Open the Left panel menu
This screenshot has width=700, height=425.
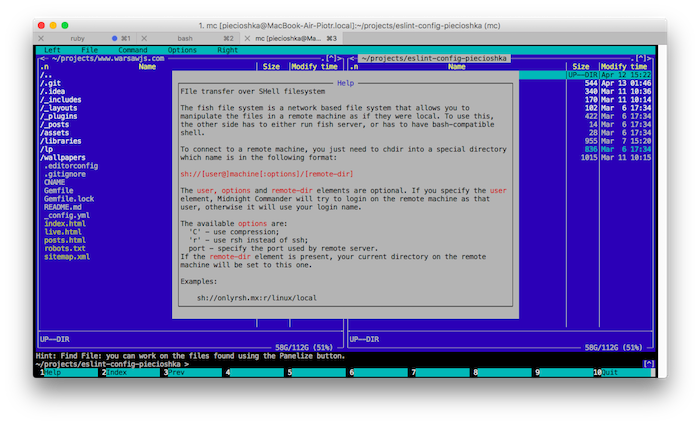click(x=52, y=49)
